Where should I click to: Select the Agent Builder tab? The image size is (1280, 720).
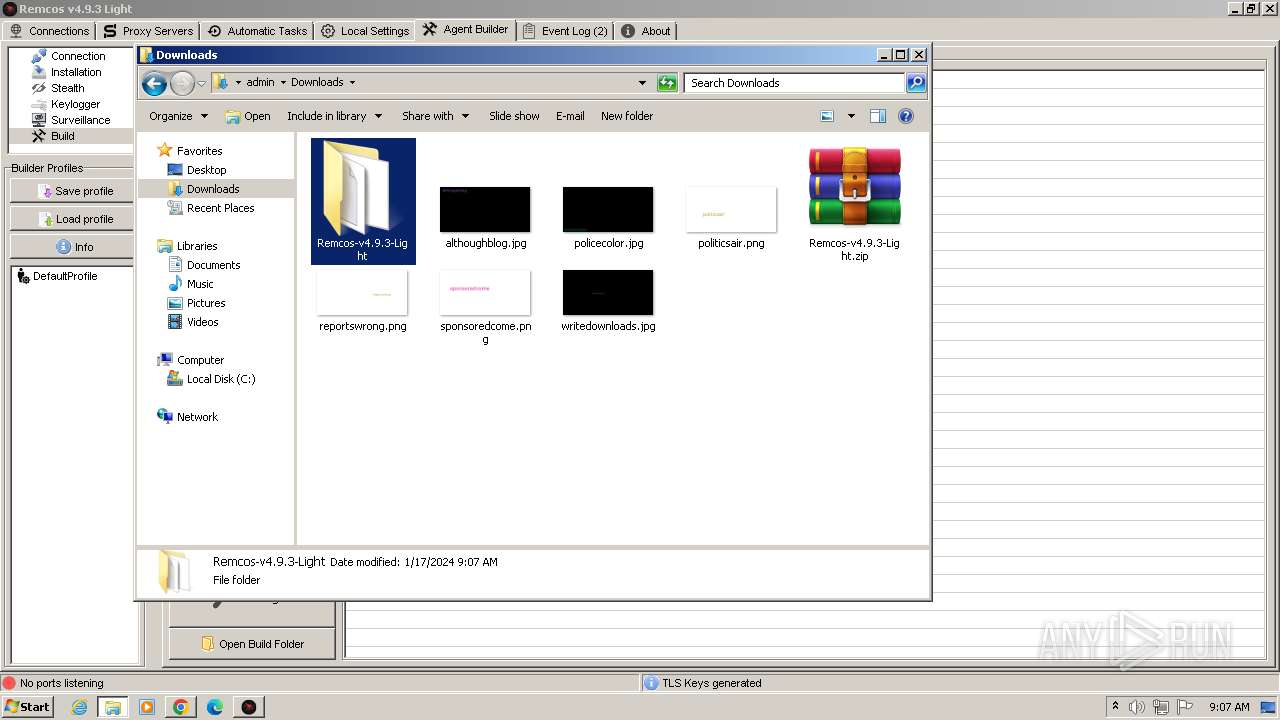pyautogui.click(x=465, y=30)
